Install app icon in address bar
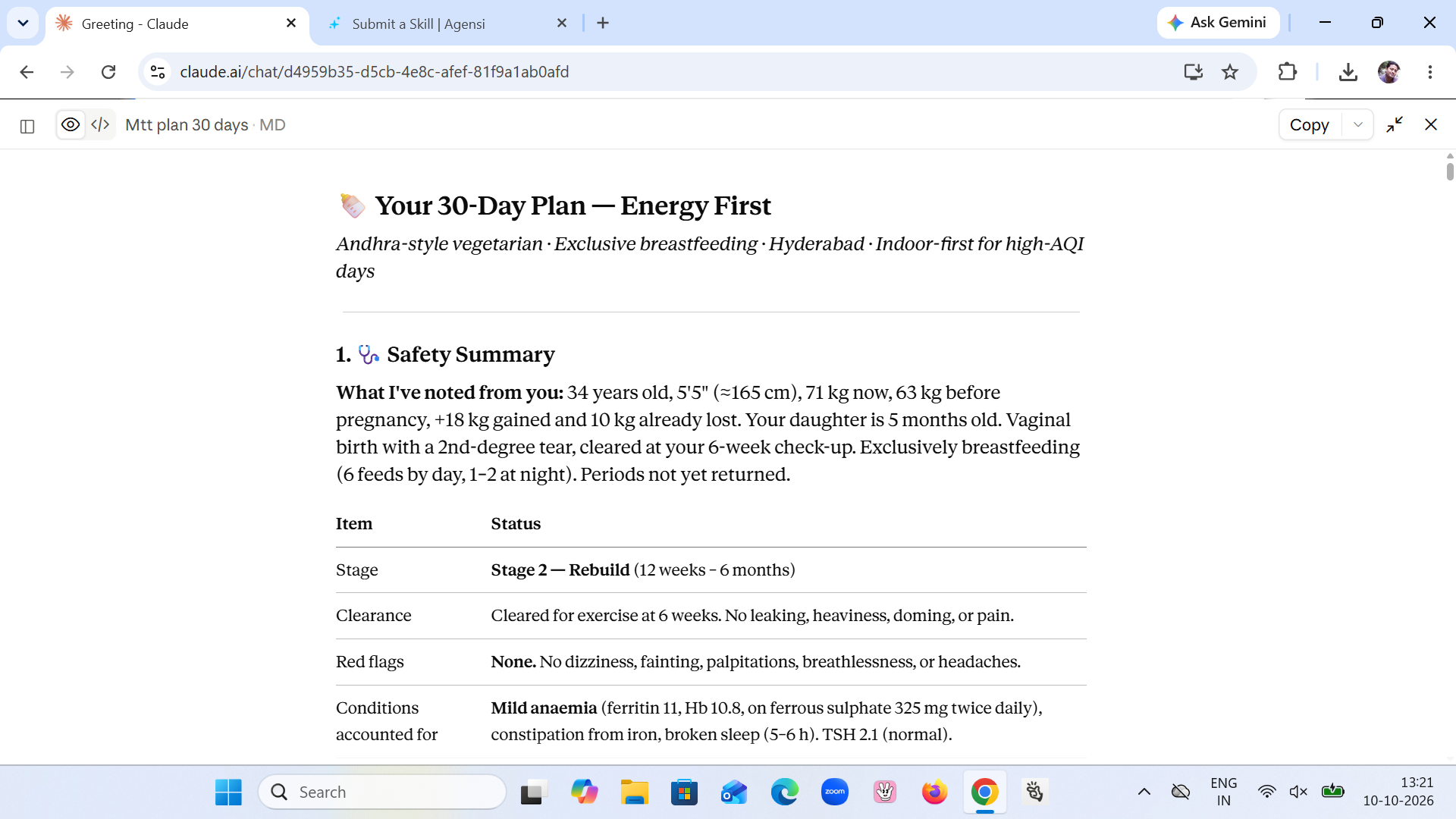This screenshot has height=819, width=1456. (x=1193, y=72)
